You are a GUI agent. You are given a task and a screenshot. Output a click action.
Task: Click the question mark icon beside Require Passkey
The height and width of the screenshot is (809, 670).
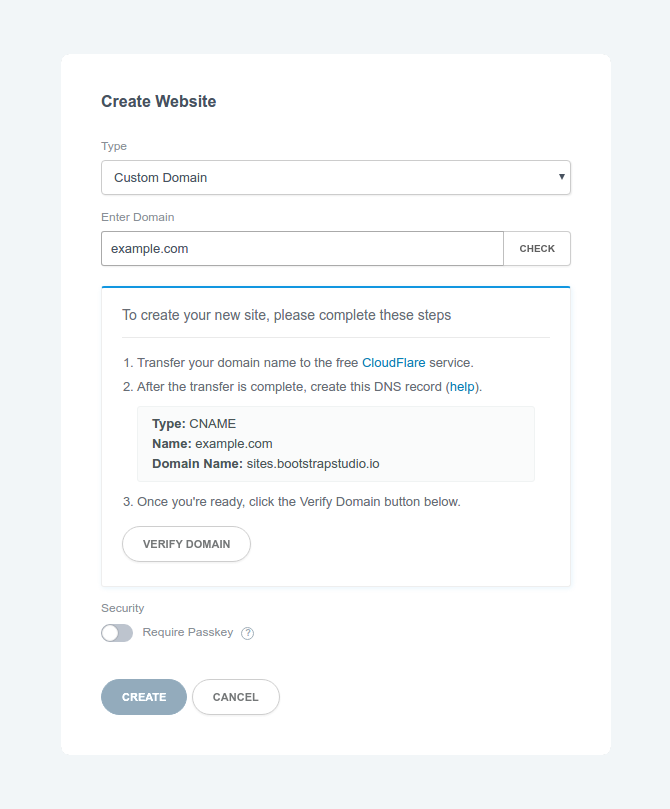[x=247, y=633]
